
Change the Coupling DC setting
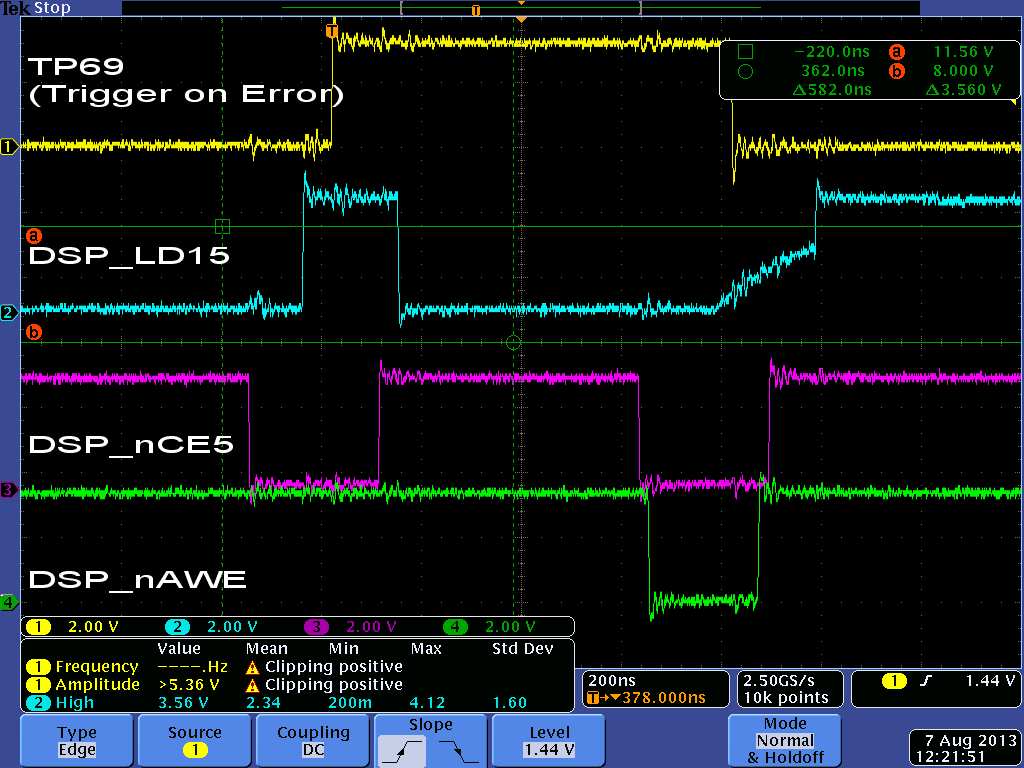coord(313,741)
